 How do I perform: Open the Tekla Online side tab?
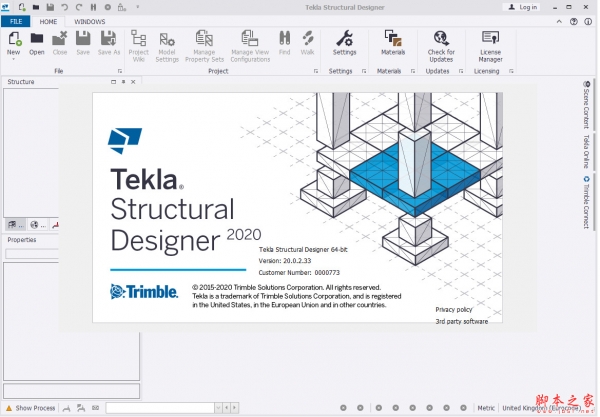(586, 152)
